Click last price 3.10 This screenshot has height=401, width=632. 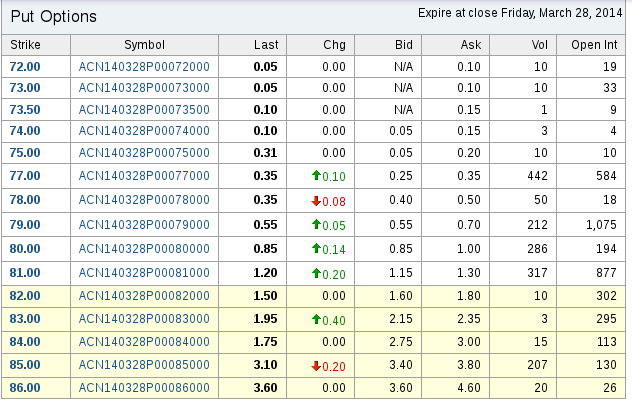coord(266,365)
